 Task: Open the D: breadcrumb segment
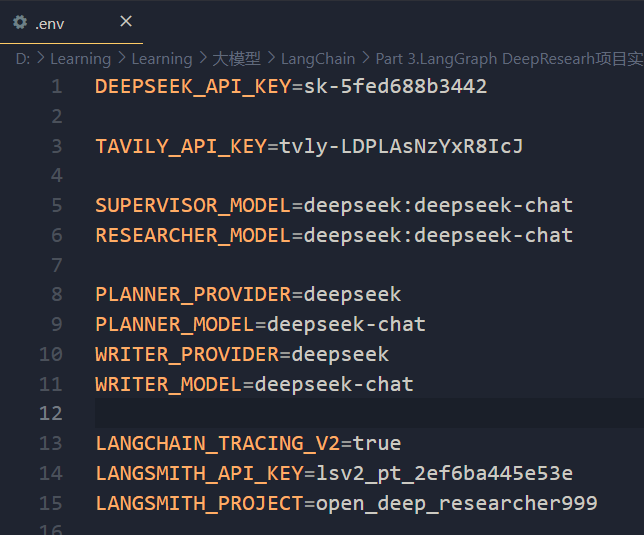[23, 59]
